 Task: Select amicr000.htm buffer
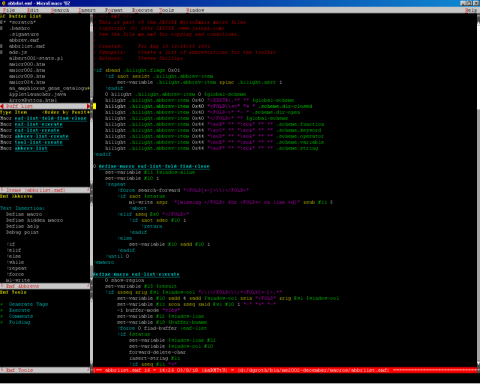pyautogui.click(x=27, y=64)
